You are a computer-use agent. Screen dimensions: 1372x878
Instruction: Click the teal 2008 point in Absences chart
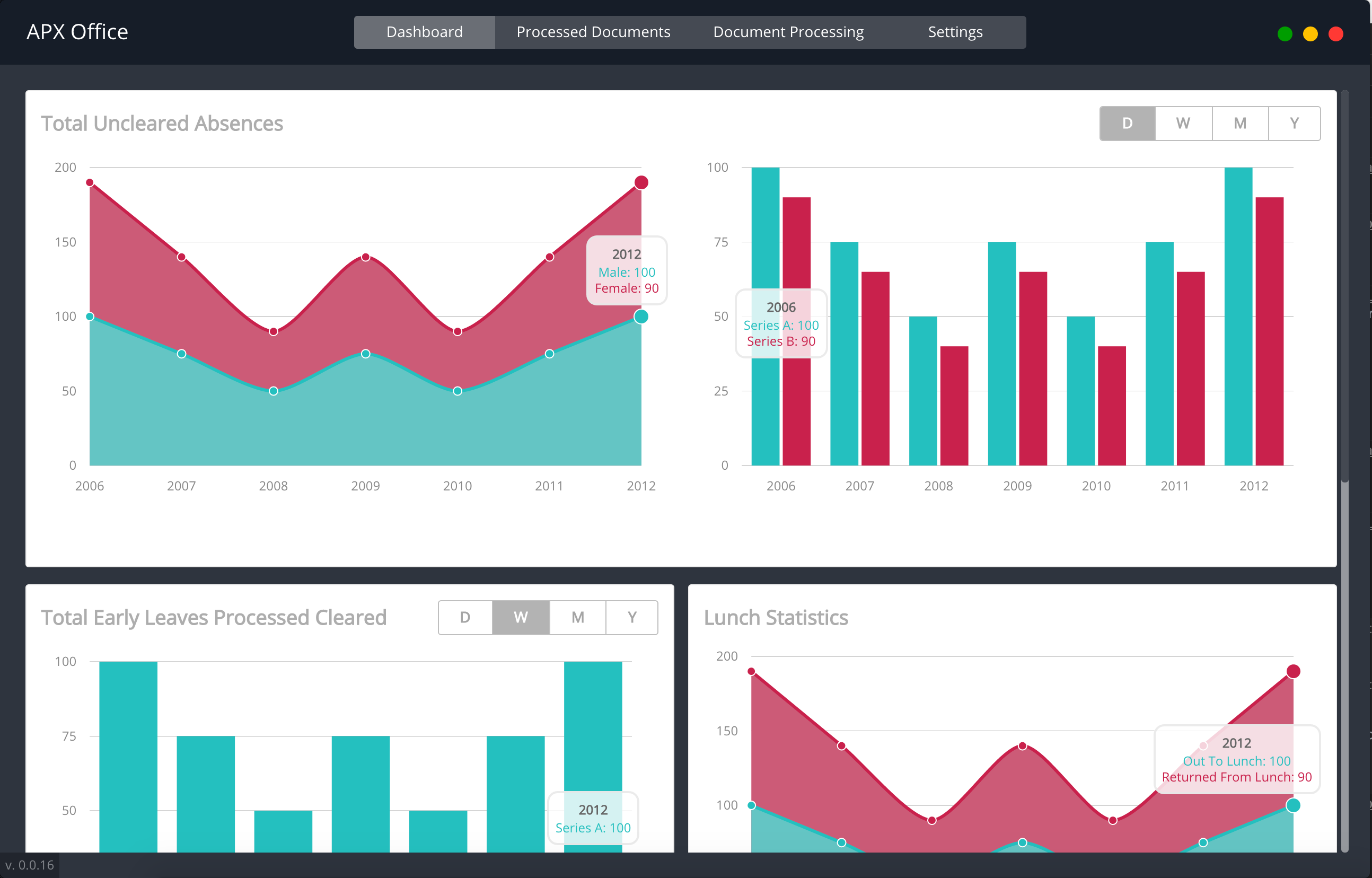tap(274, 391)
